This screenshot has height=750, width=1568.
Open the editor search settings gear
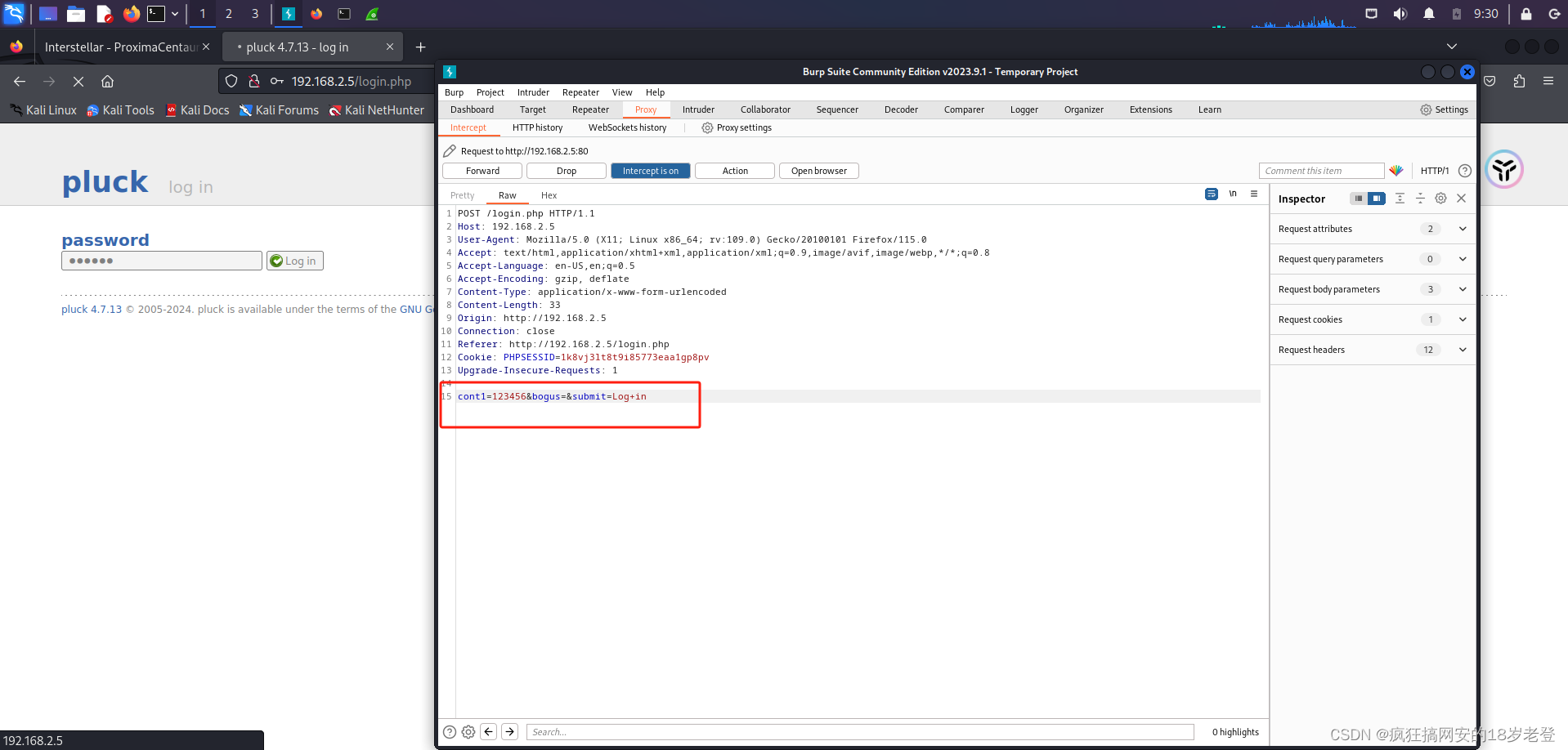[x=468, y=732]
